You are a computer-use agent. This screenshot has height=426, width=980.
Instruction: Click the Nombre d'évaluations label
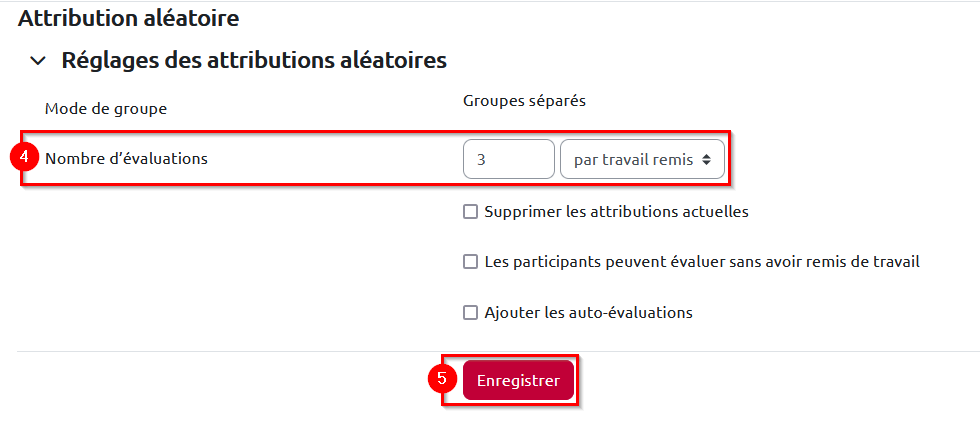[126, 157]
